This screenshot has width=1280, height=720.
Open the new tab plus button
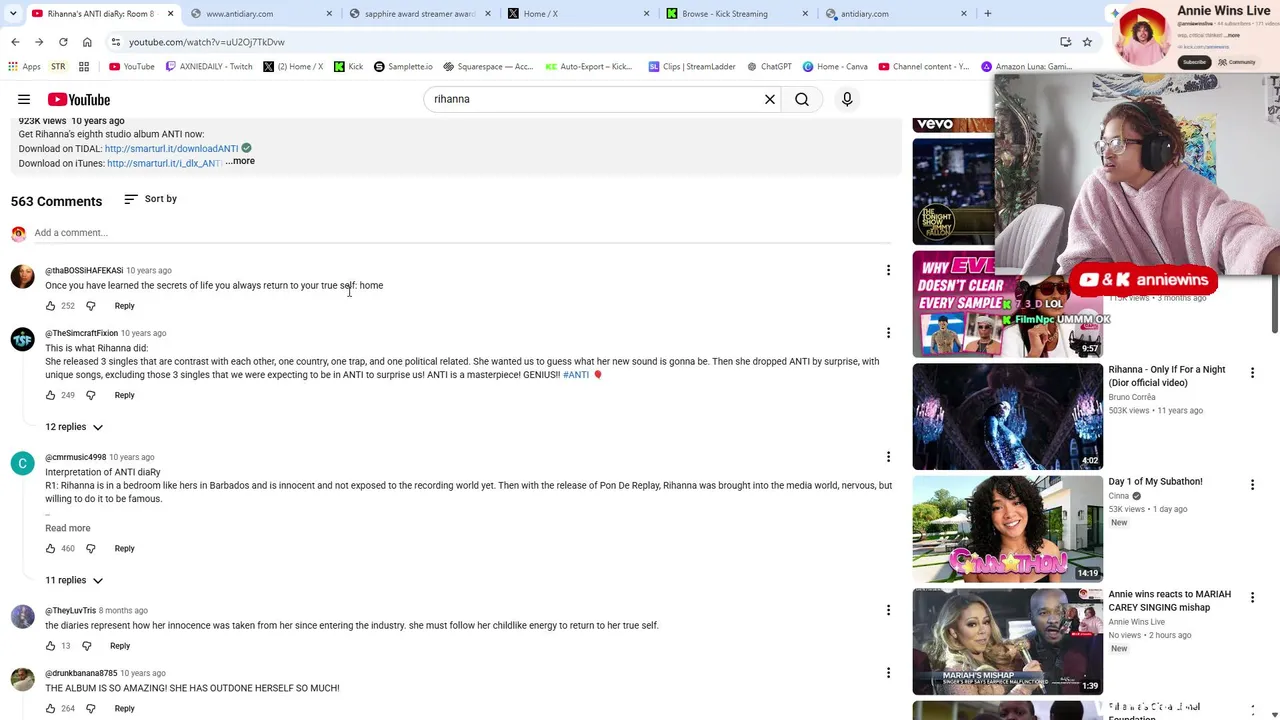(x=988, y=14)
